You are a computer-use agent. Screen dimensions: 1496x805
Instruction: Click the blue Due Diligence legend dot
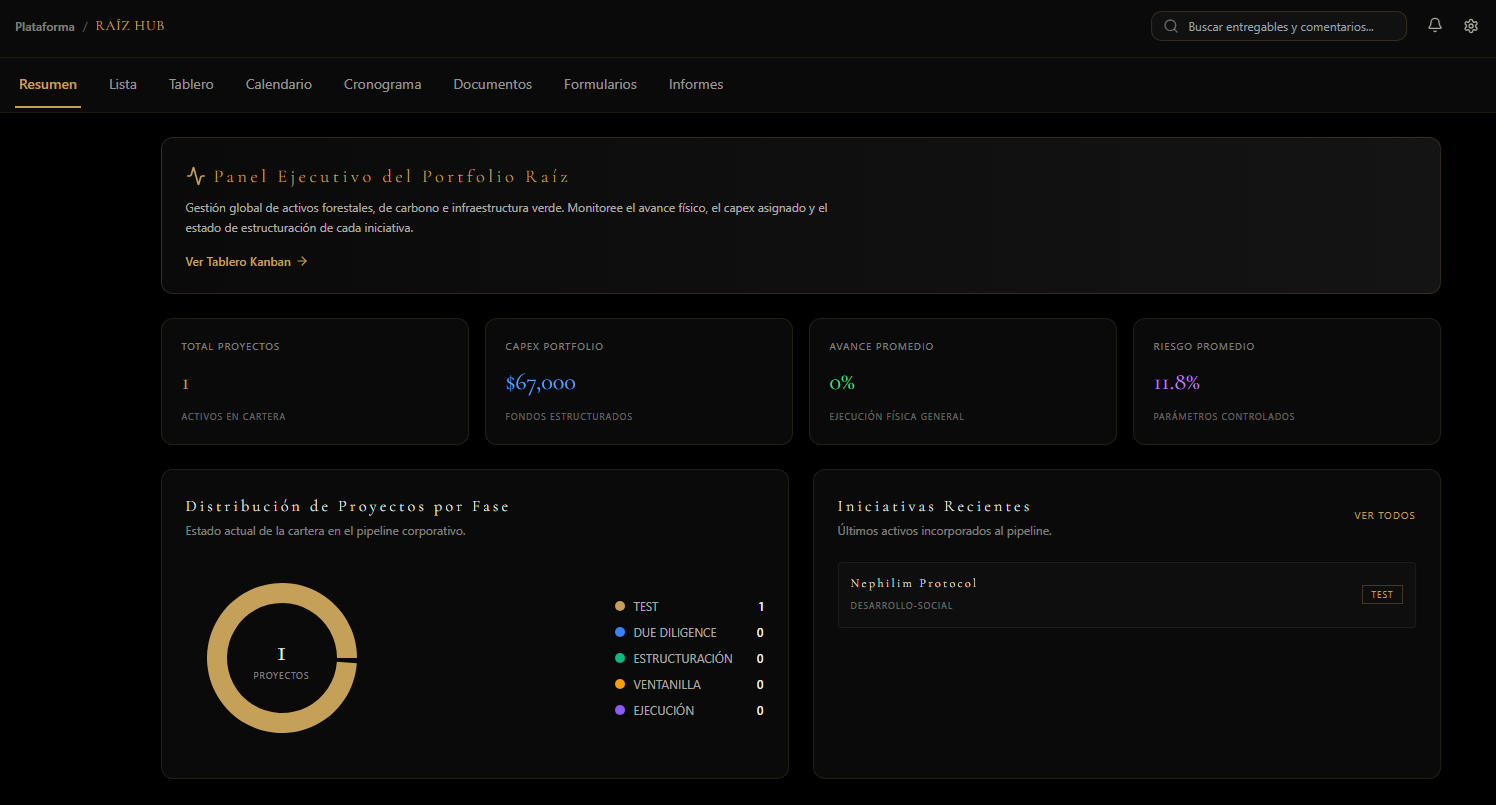click(620, 632)
